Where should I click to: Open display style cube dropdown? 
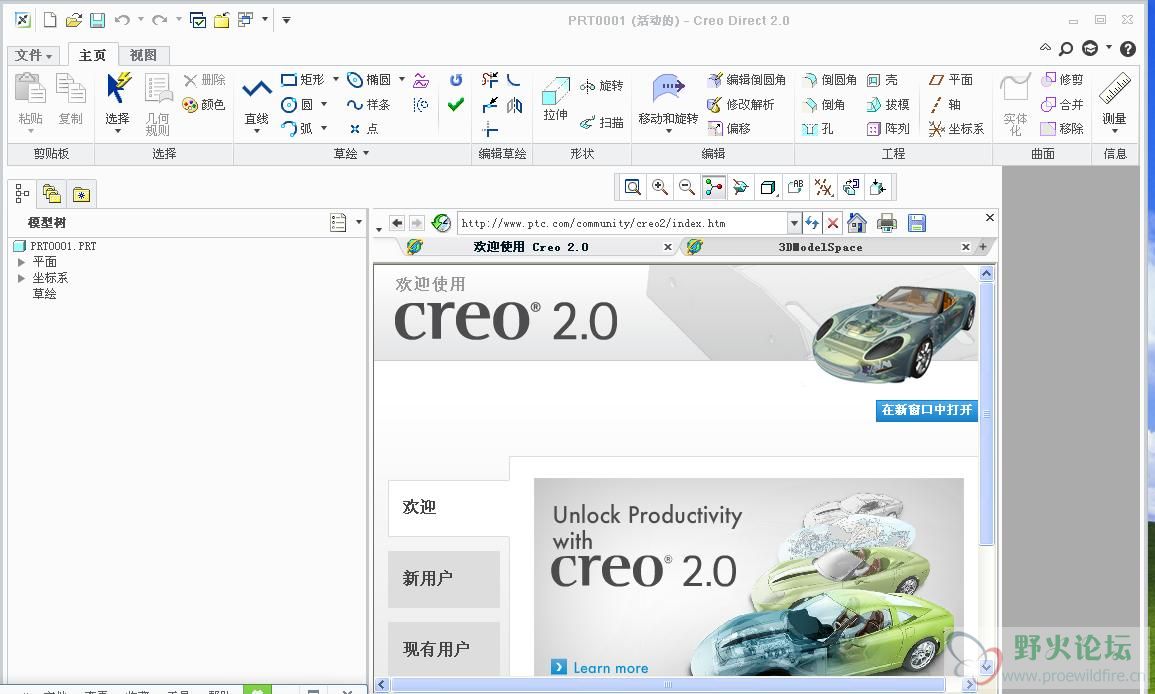pyautogui.click(x=768, y=187)
